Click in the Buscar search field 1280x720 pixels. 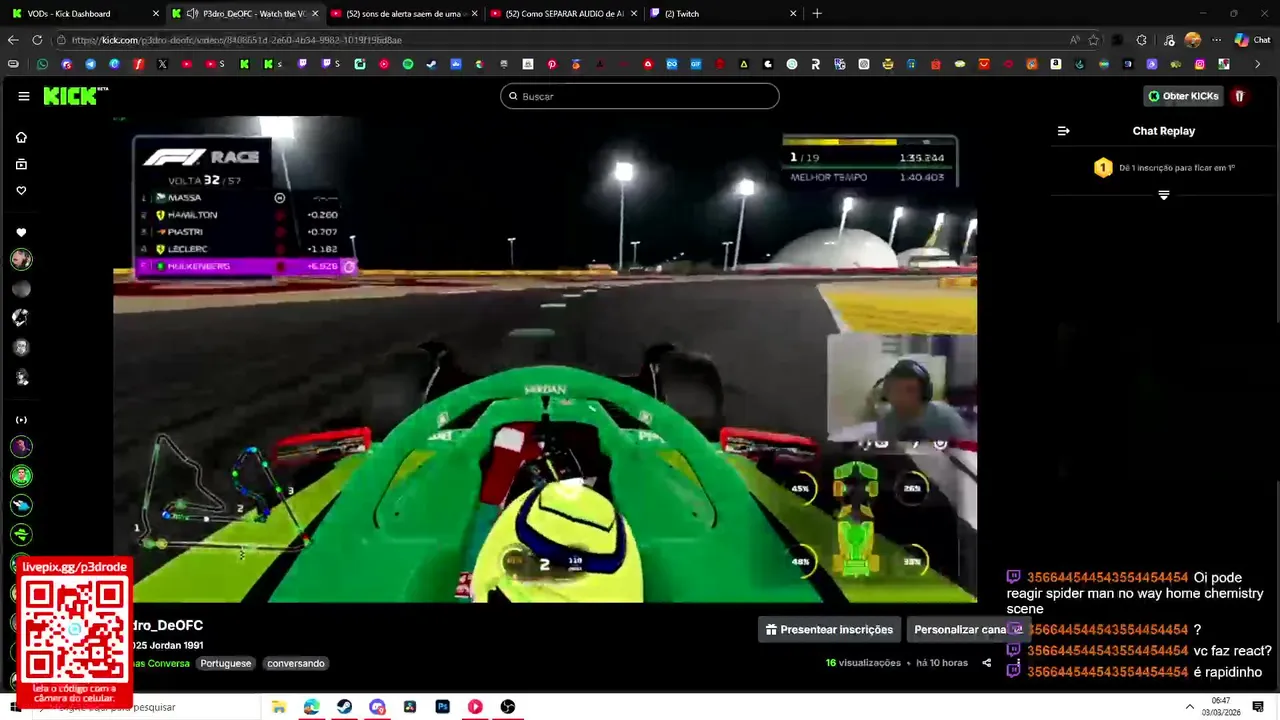[x=640, y=96]
